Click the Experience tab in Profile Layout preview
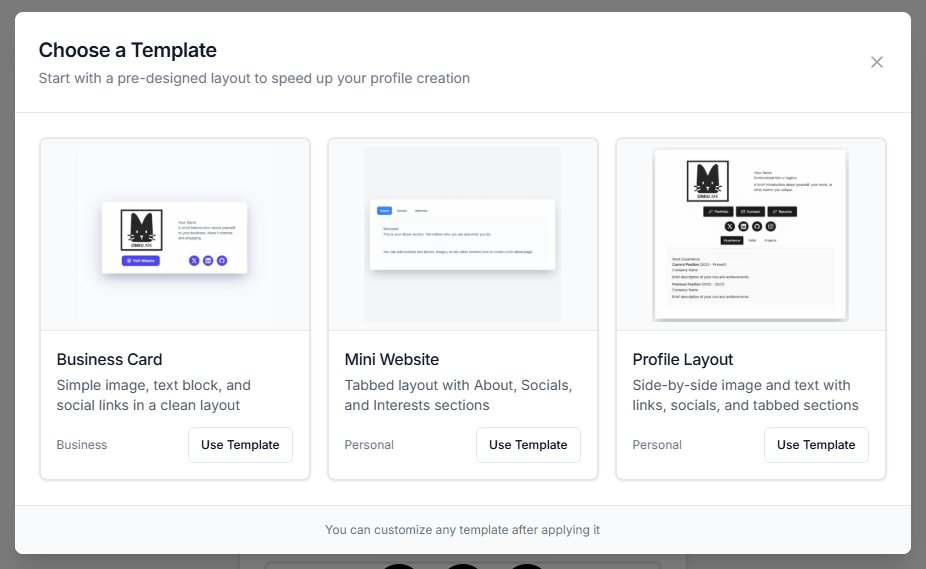Image resolution: width=926 pixels, height=569 pixels. 732,240
